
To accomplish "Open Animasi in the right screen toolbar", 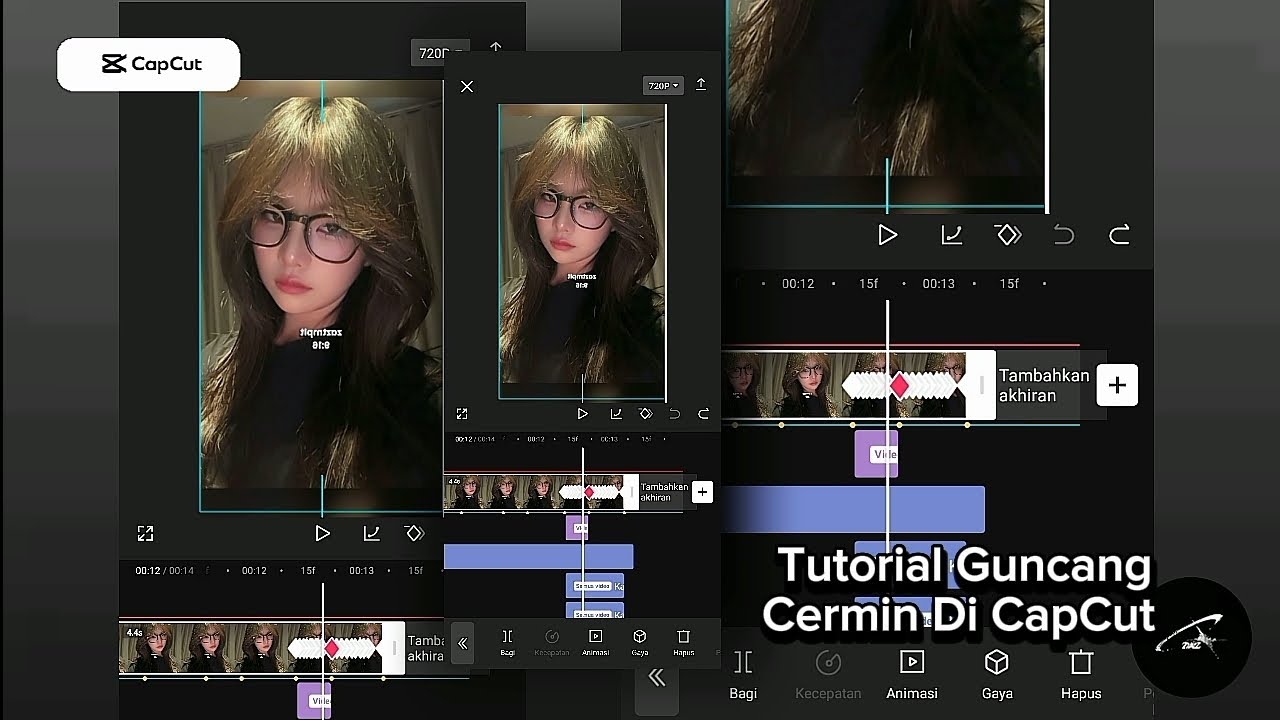I will (x=912, y=675).
